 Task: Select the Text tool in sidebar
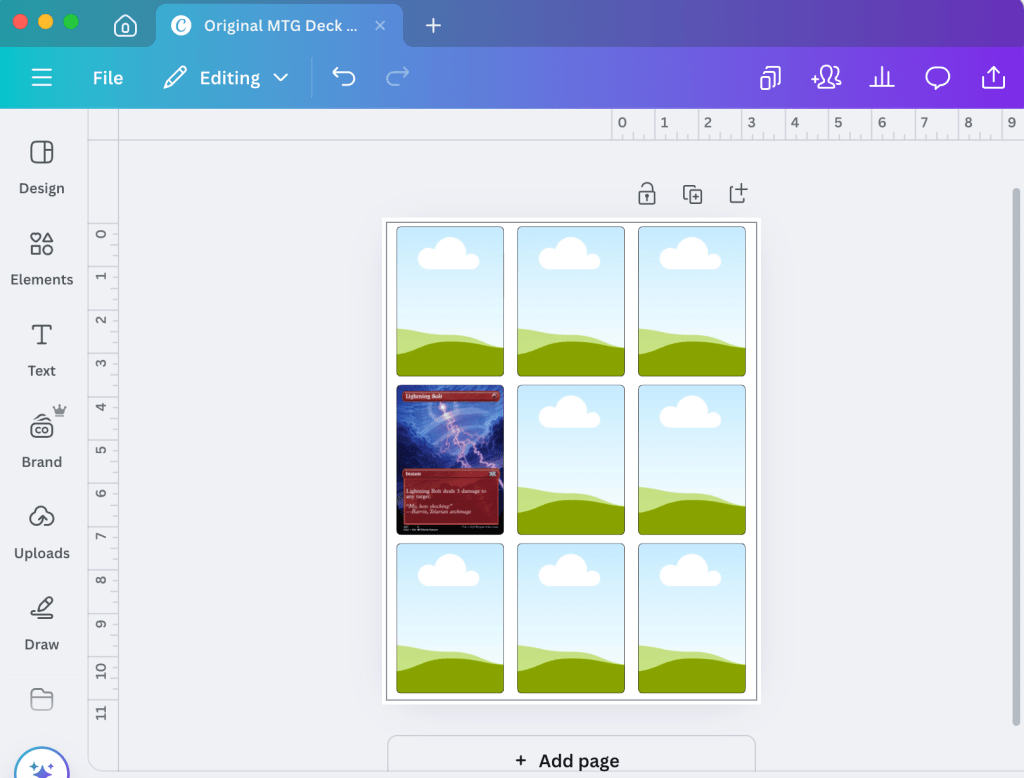[x=41, y=348]
